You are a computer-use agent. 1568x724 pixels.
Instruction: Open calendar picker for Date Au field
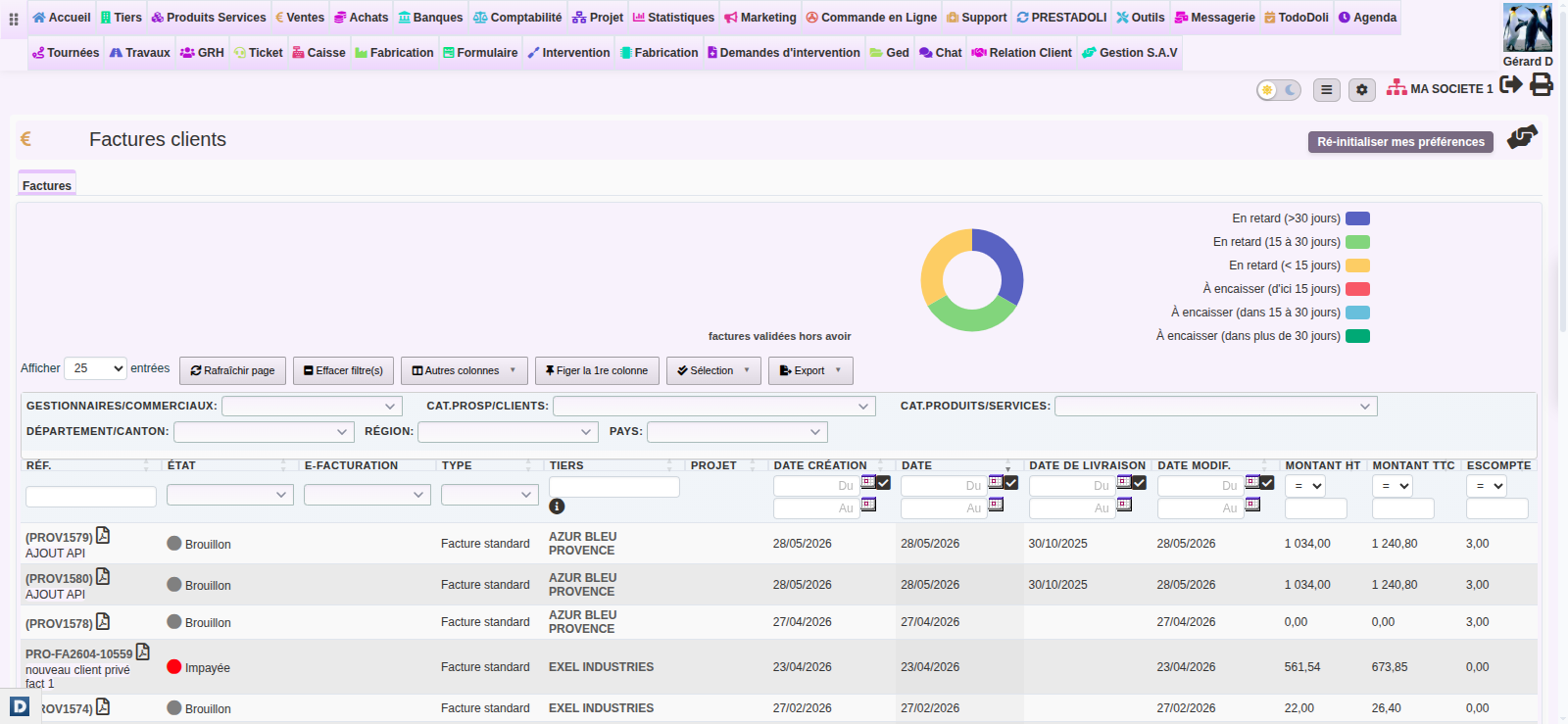(x=996, y=504)
